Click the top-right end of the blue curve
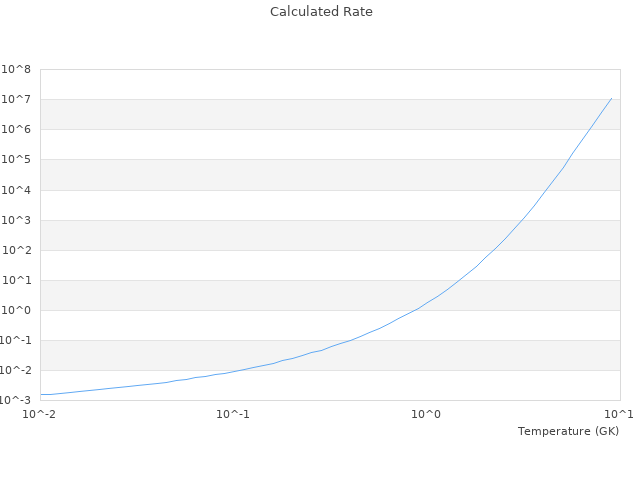 (611, 98)
